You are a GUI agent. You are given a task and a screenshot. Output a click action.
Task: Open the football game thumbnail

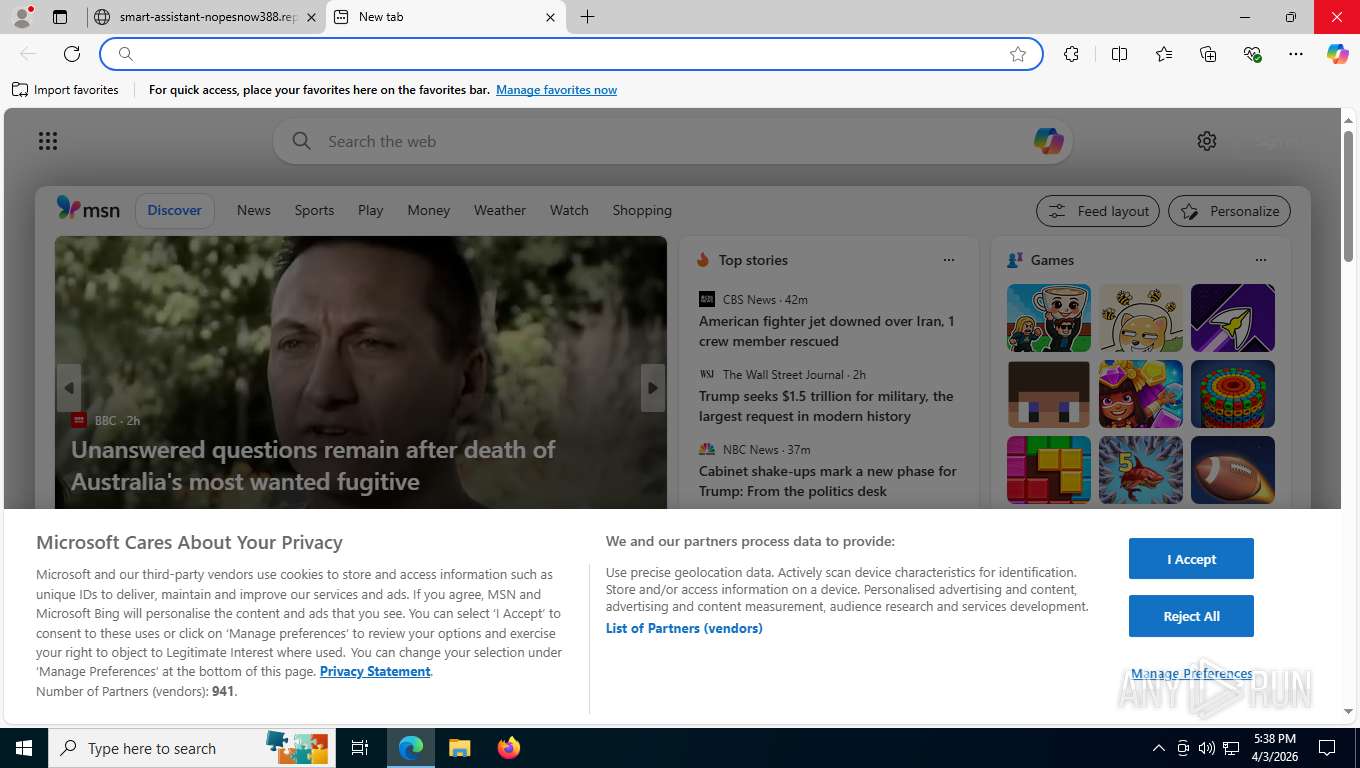(x=1233, y=470)
